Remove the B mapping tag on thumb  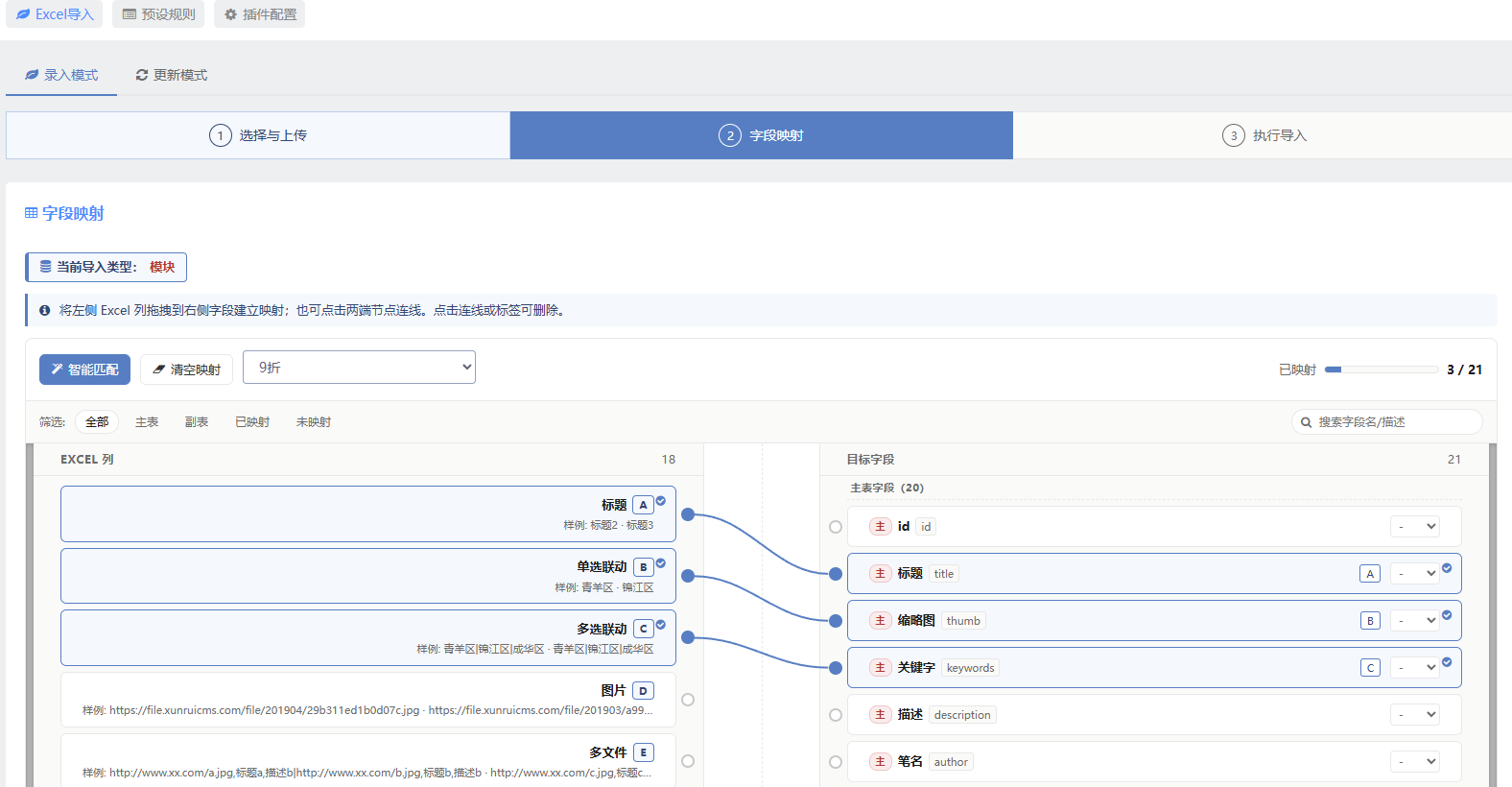click(1370, 621)
